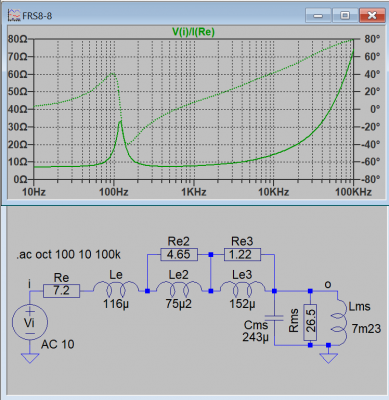Click the -80° right axis label
This screenshot has width=389, height=400.
(x=370, y=179)
